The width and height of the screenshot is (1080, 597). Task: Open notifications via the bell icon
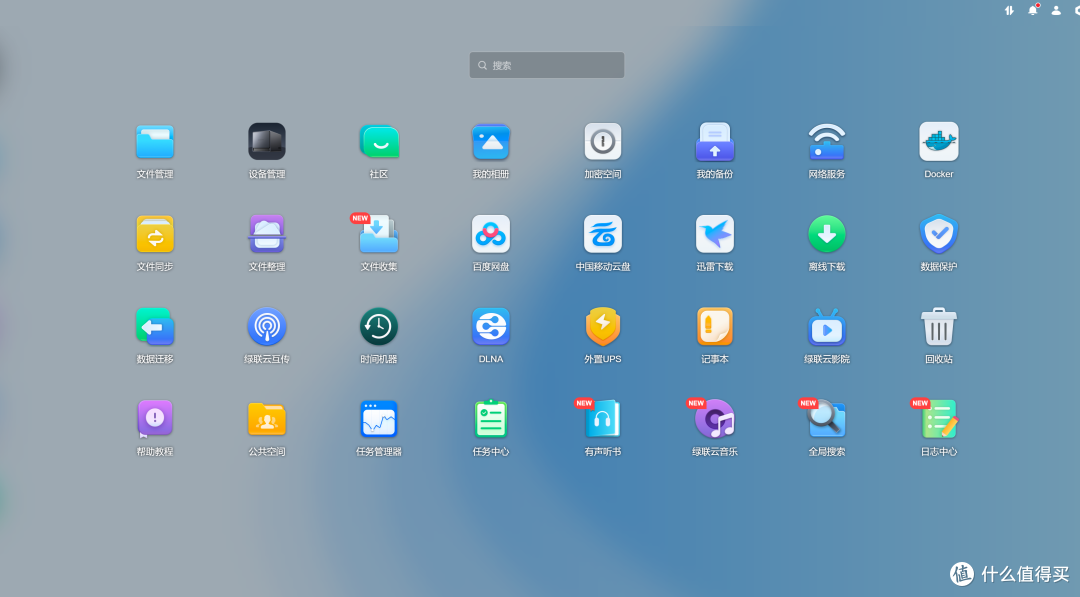click(x=1032, y=10)
